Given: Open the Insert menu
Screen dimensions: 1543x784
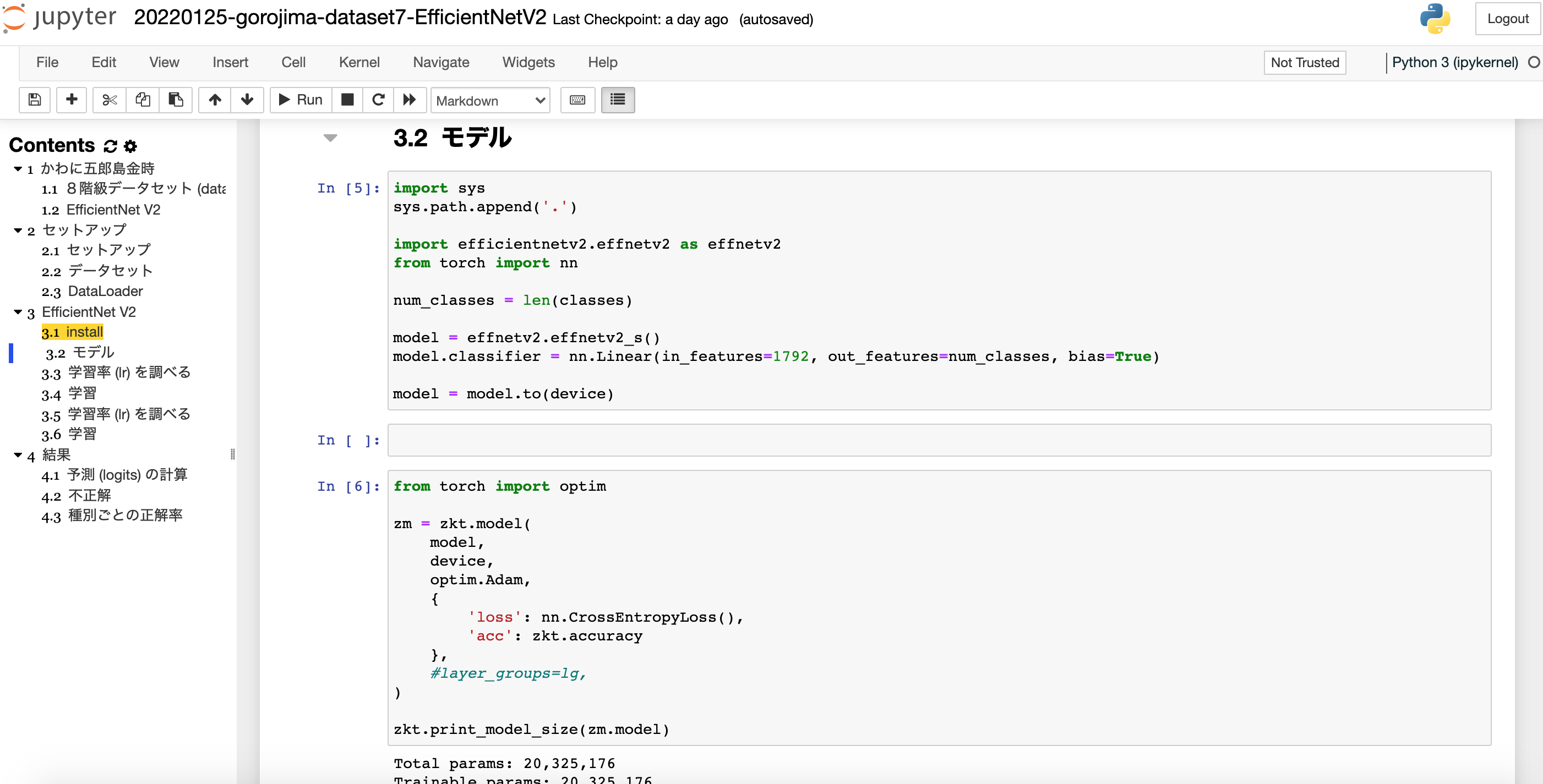Looking at the screenshot, I should [230, 62].
